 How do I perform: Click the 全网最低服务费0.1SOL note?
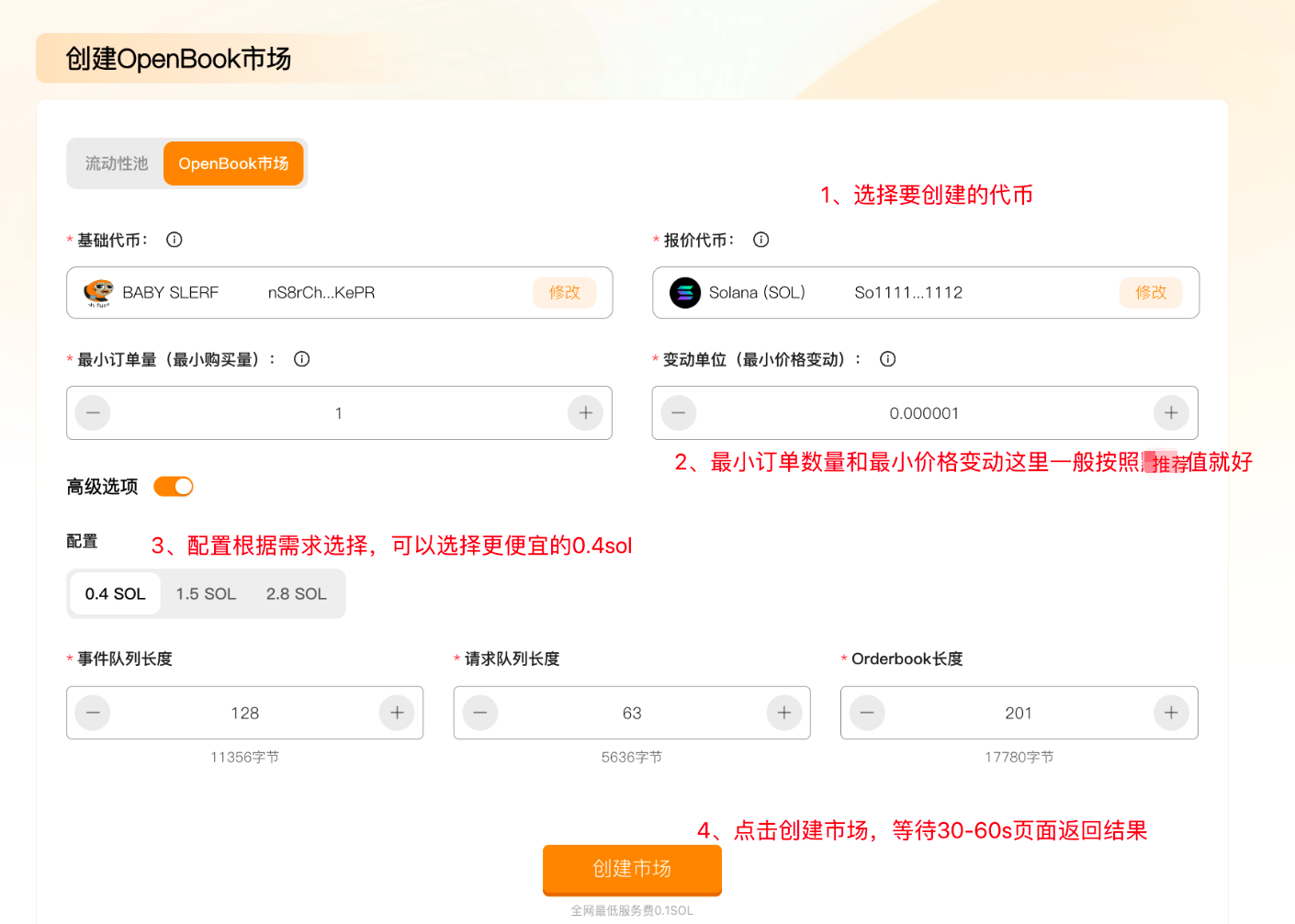click(632, 910)
